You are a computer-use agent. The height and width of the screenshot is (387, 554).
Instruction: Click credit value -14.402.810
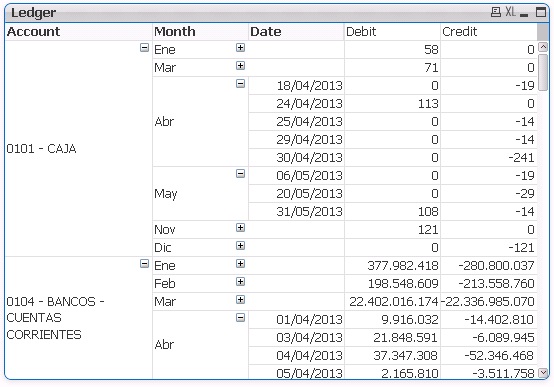[x=489, y=319]
